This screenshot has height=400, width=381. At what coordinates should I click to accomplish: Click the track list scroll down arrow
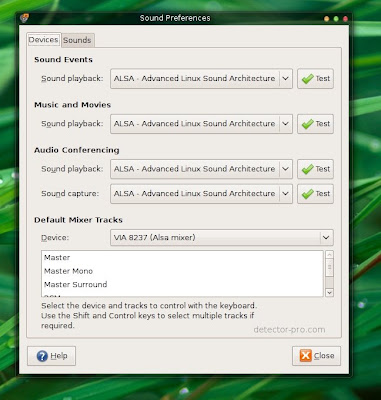[x=329, y=293]
